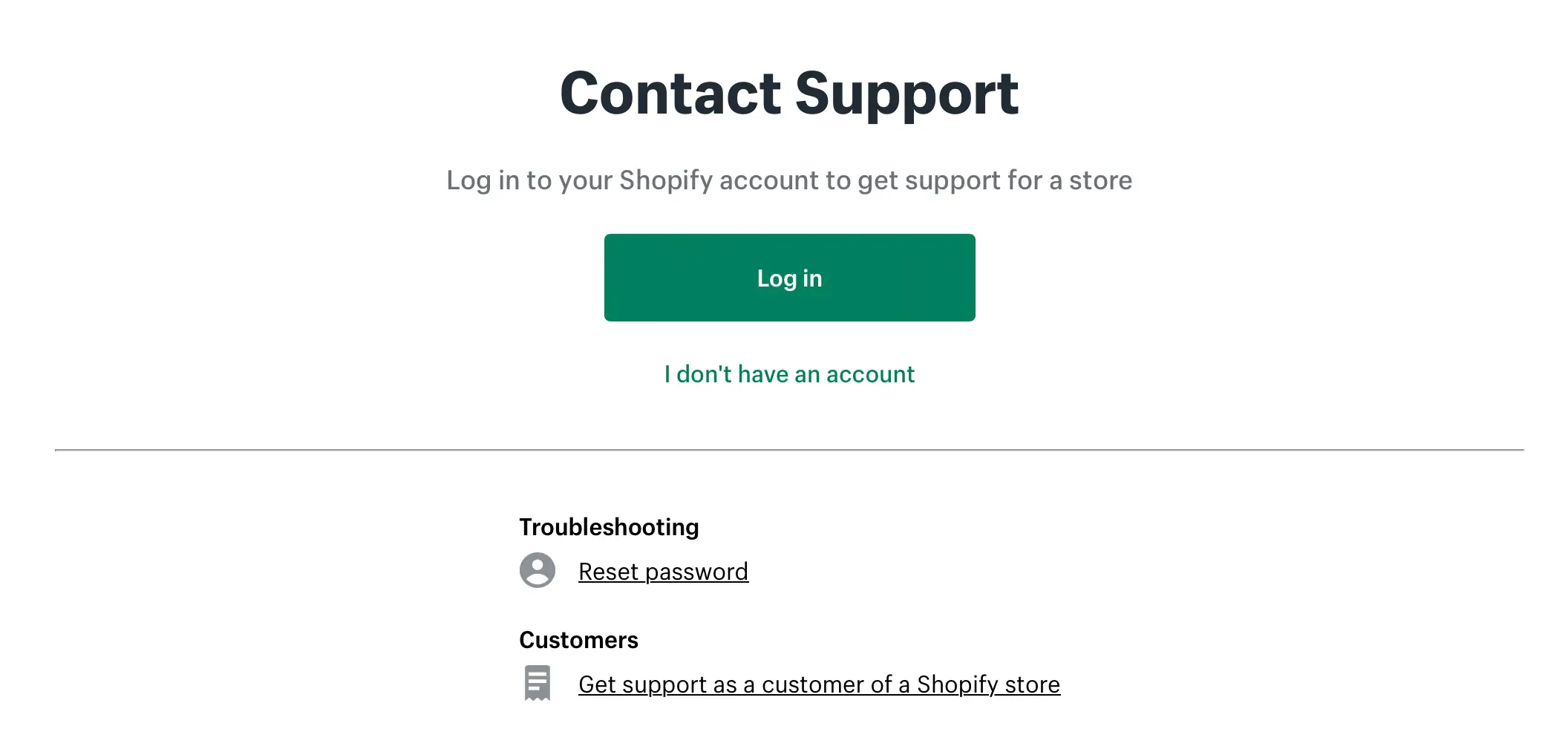
Task: Open "Get support as a customer of a Shopify store"
Action: pyautogui.click(x=819, y=684)
